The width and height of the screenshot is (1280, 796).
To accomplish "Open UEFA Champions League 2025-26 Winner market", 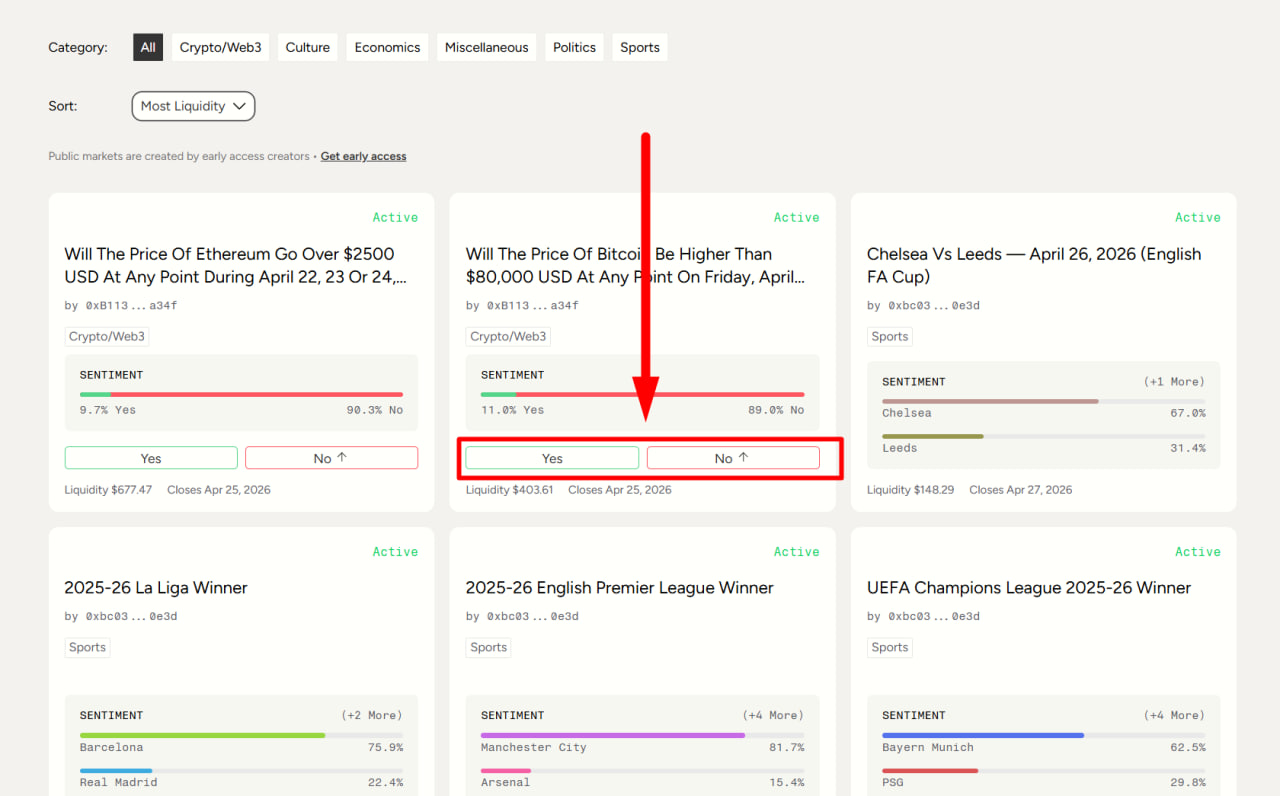I will tap(1028, 588).
